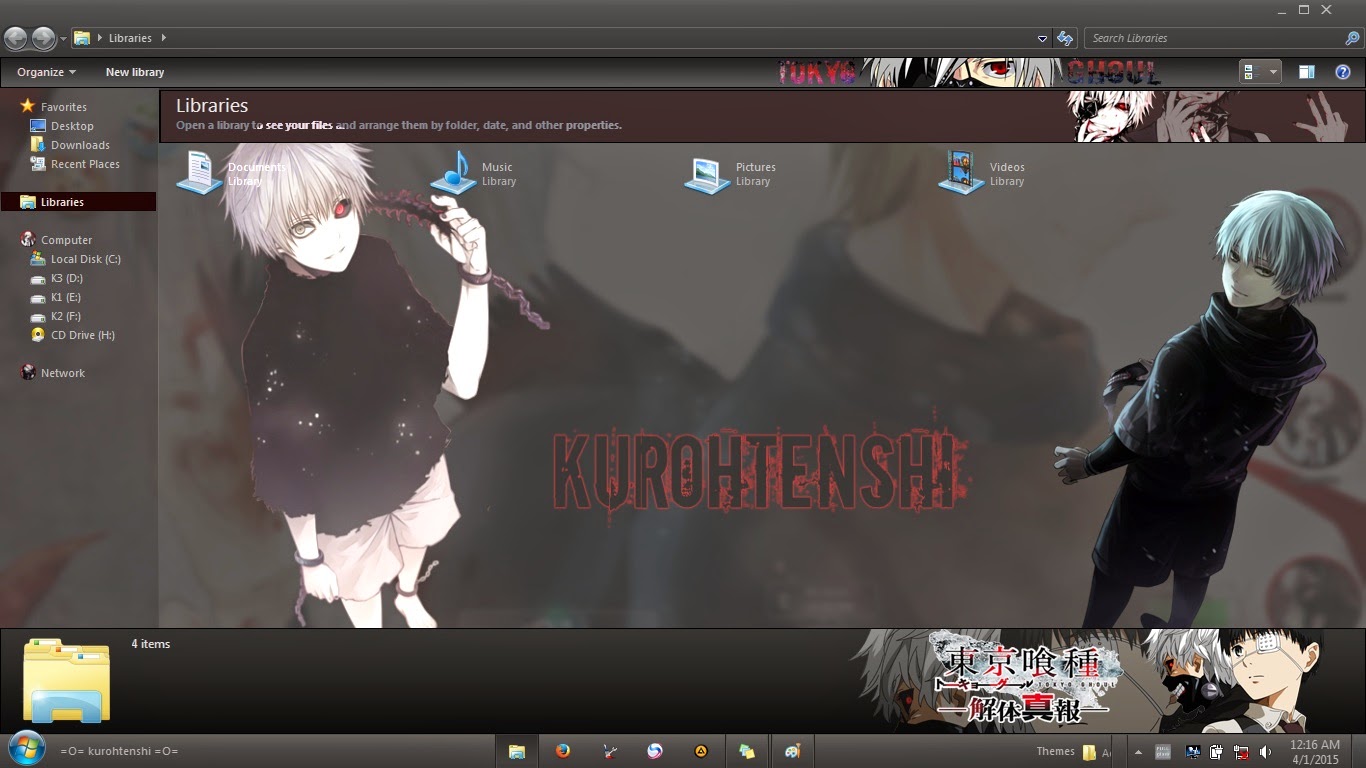Open the view options dropdown arrow
This screenshot has width=1366, height=768.
click(1273, 72)
